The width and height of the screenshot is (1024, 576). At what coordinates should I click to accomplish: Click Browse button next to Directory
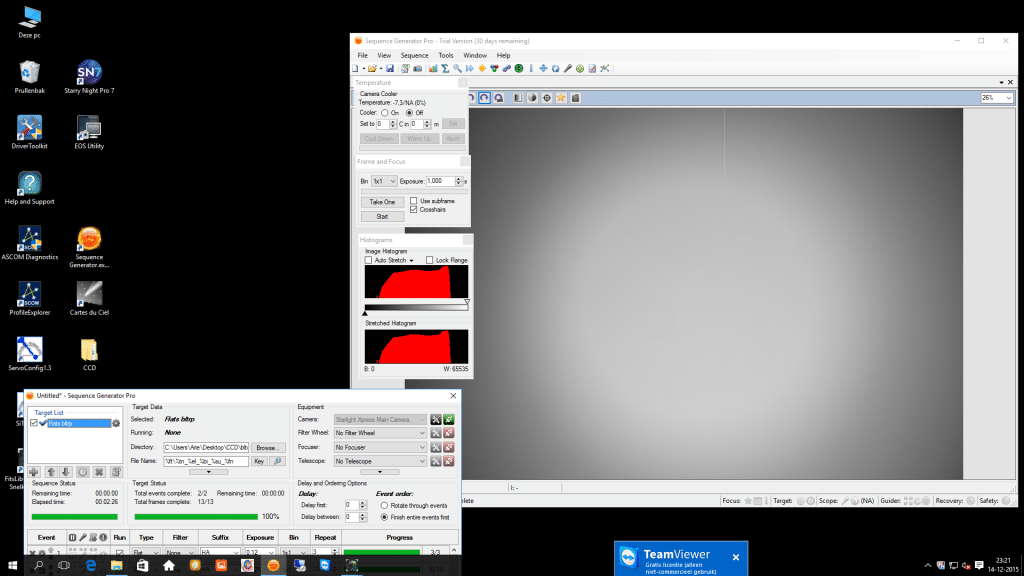(268, 447)
